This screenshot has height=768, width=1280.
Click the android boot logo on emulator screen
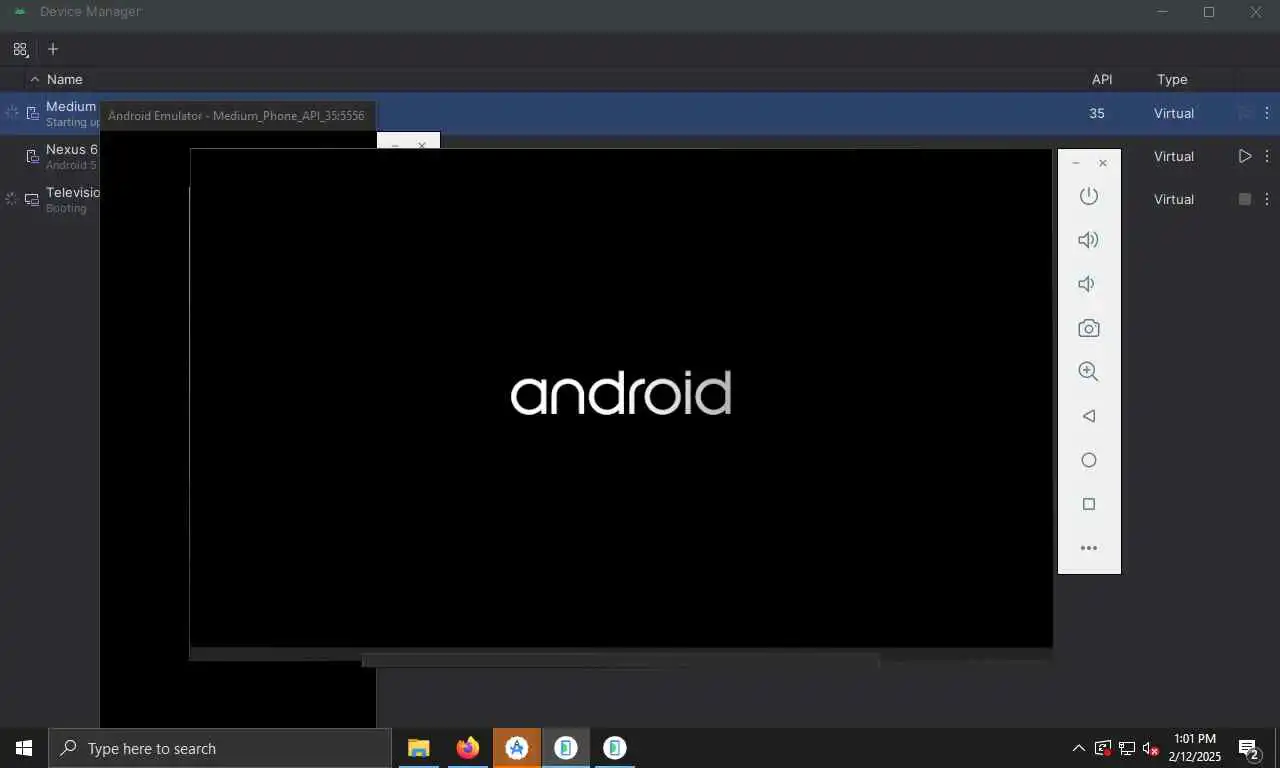coord(621,393)
